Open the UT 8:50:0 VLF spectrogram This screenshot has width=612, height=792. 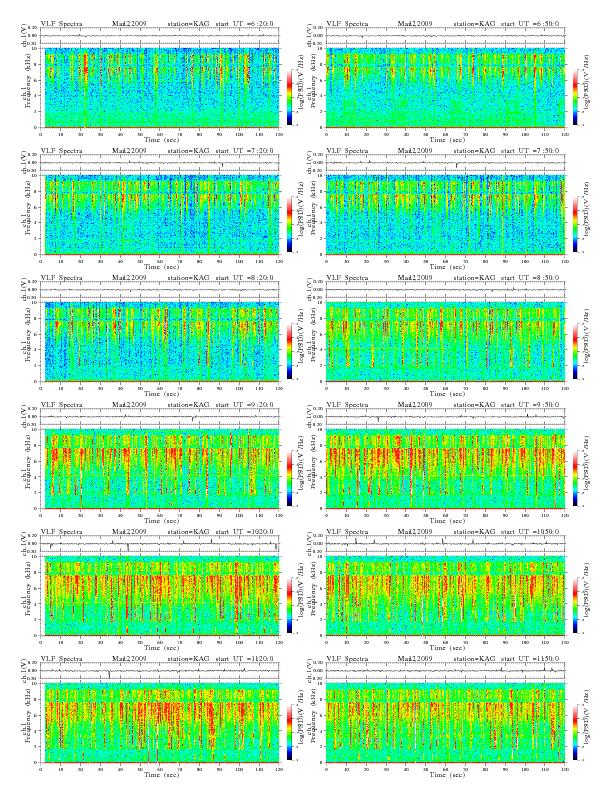[x=445, y=342]
